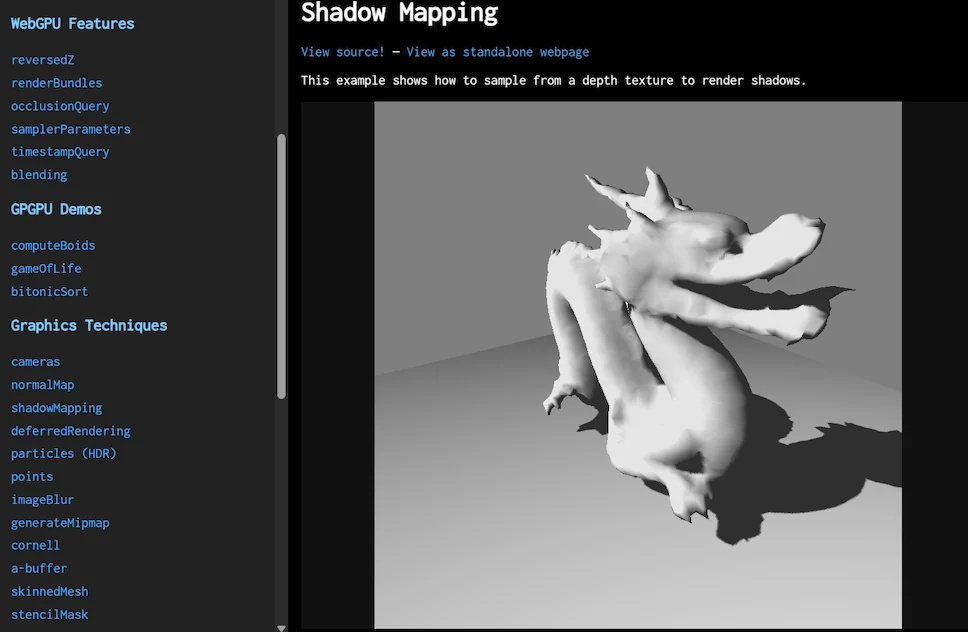Open the generateMipmap sample
The image size is (968, 632).
coord(60,523)
